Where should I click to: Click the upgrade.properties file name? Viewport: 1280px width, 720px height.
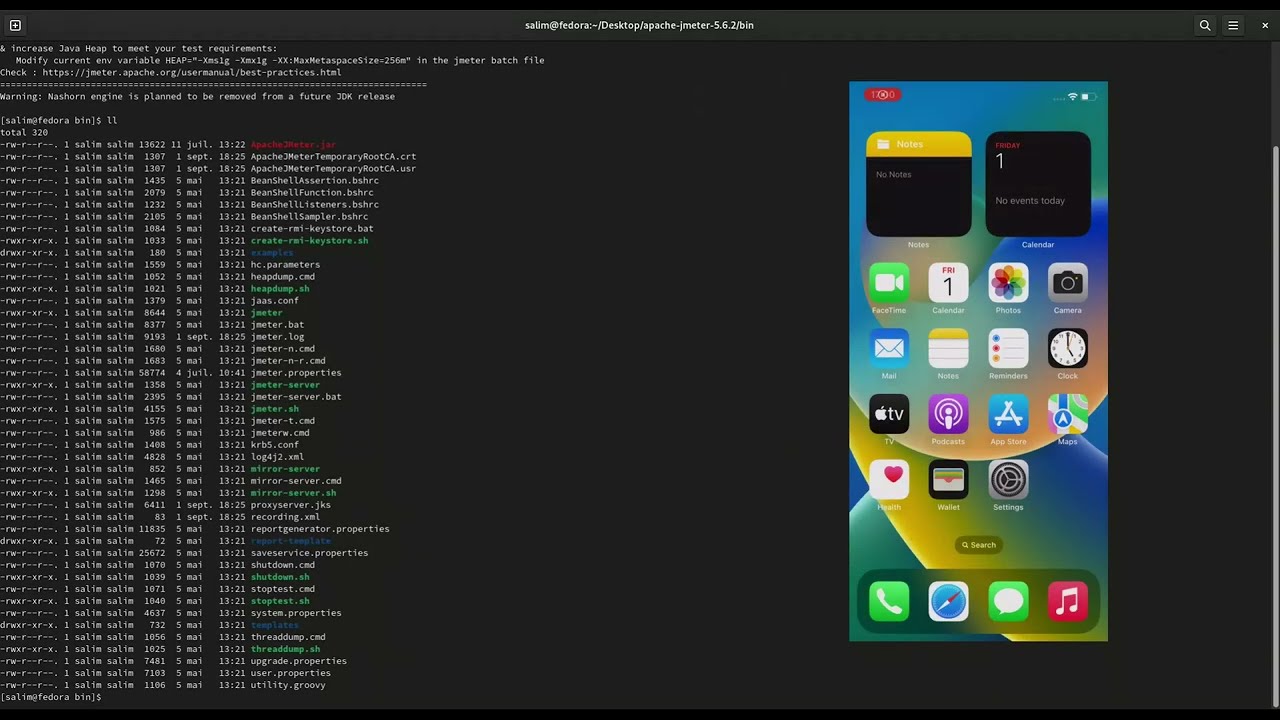coord(298,661)
